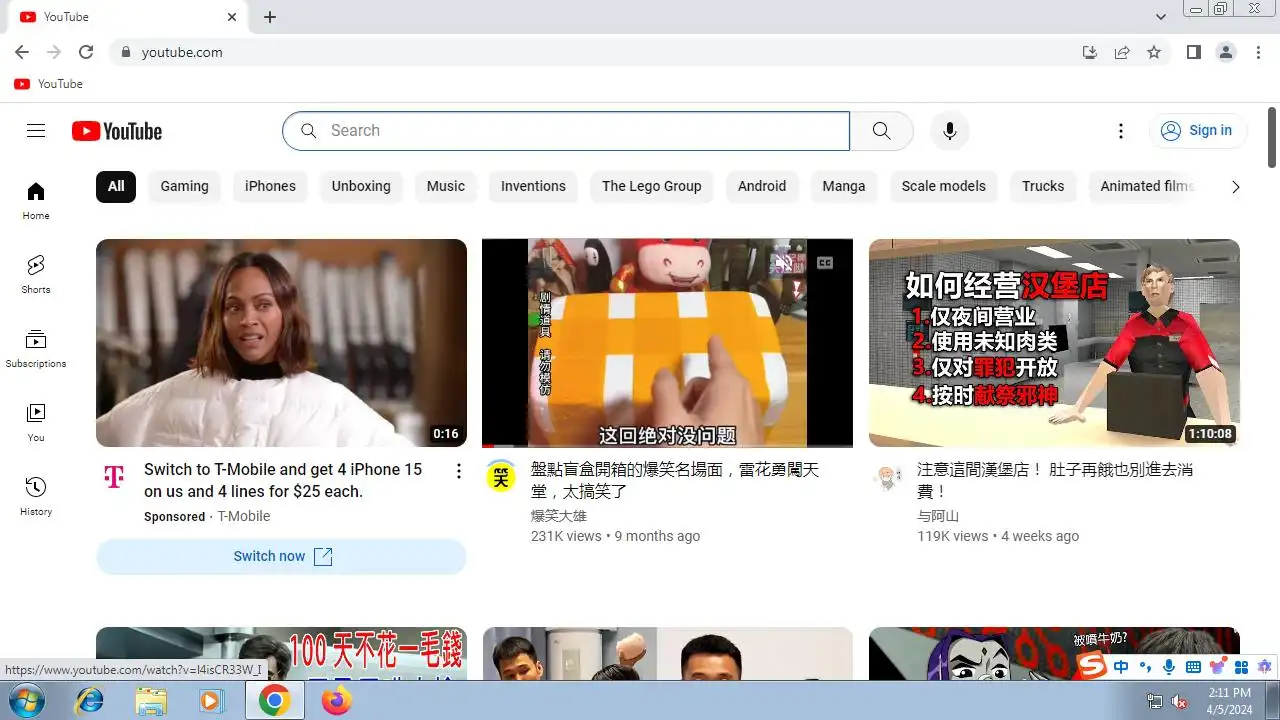The width and height of the screenshot is (1280, 720).
Task: Go to Home in the sidebar
Action: point(36,200)
